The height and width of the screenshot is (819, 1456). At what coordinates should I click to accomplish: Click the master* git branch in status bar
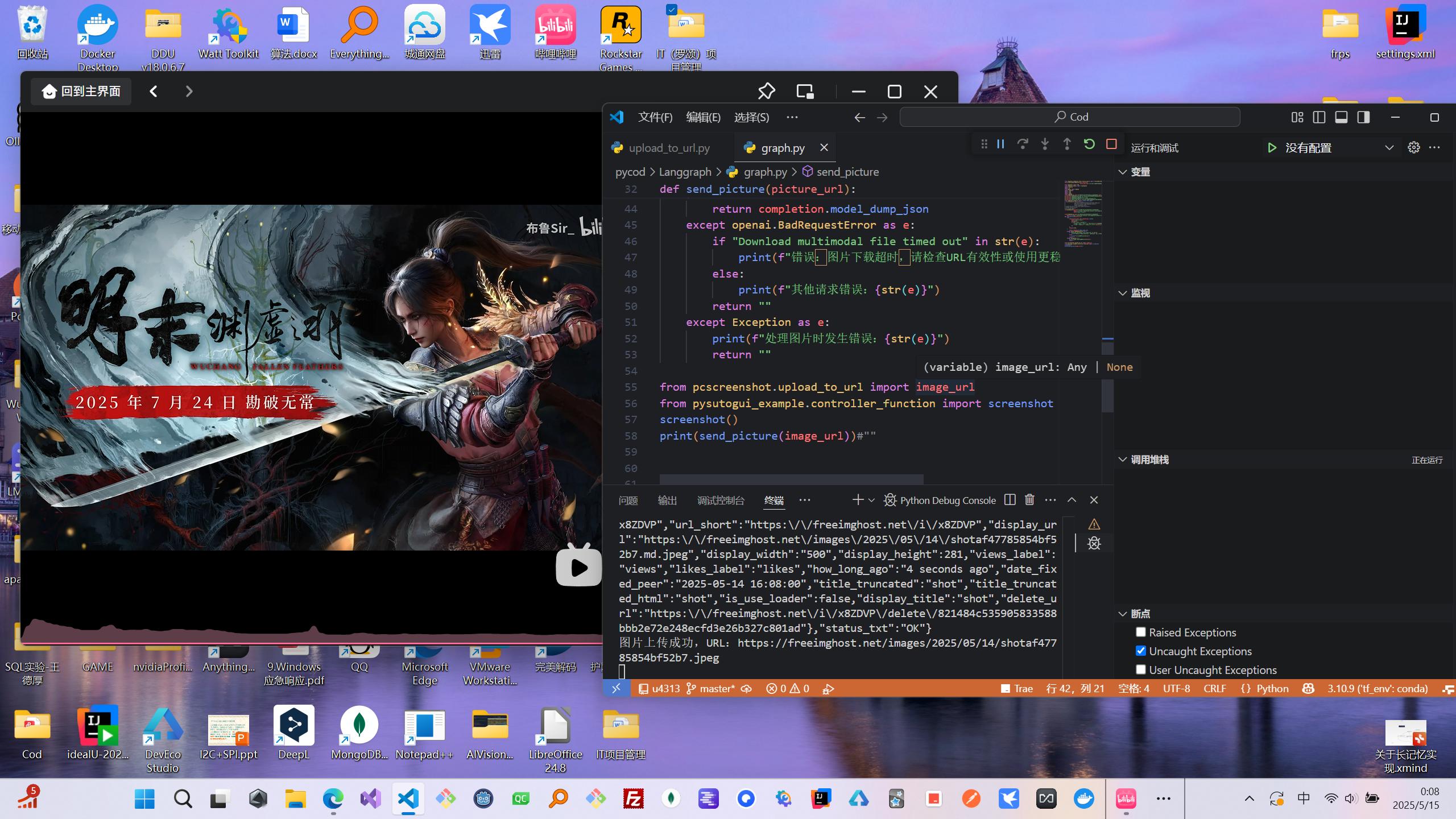(710, 689)
